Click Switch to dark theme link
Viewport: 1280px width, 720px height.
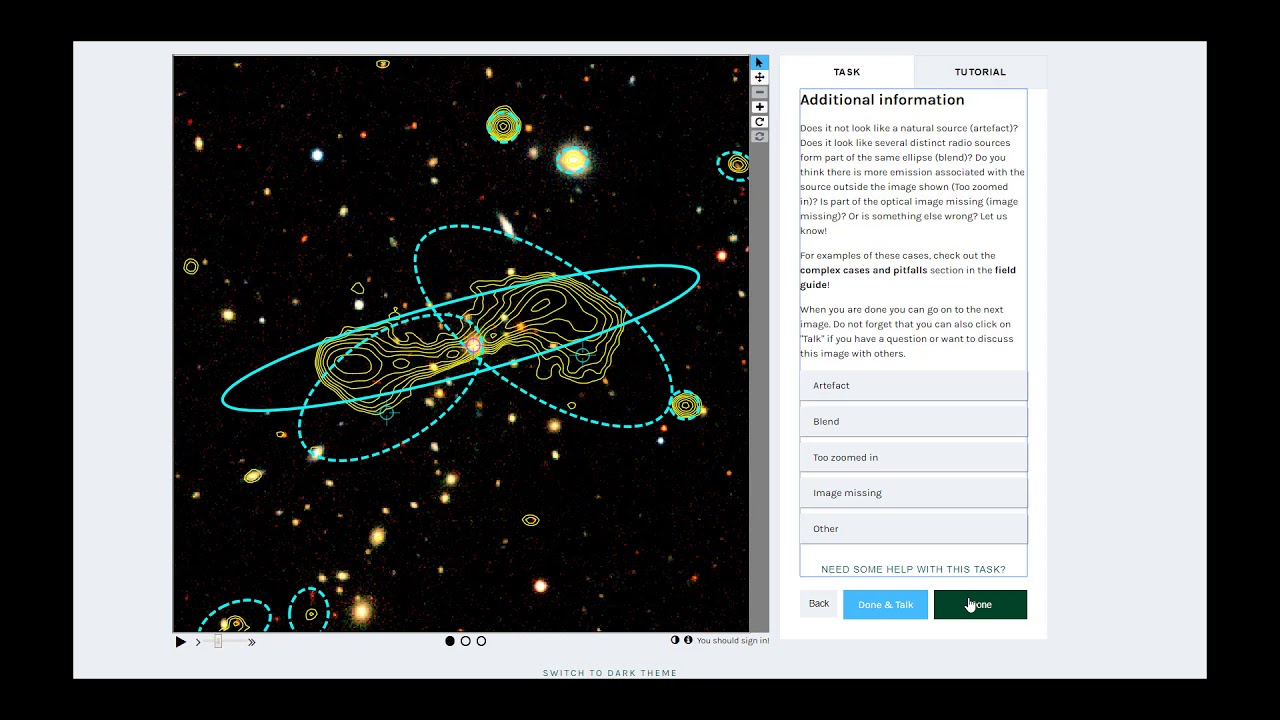[x=610, y=673]
